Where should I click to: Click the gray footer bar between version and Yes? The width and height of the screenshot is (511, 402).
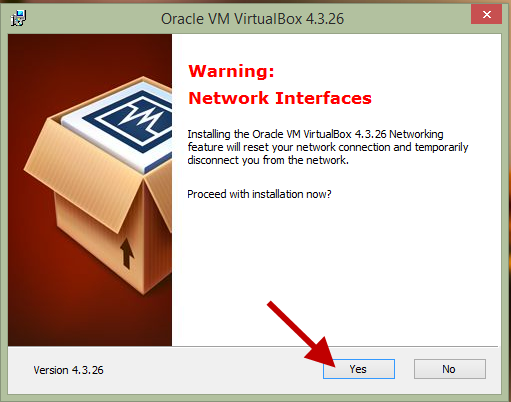(213, 370)
